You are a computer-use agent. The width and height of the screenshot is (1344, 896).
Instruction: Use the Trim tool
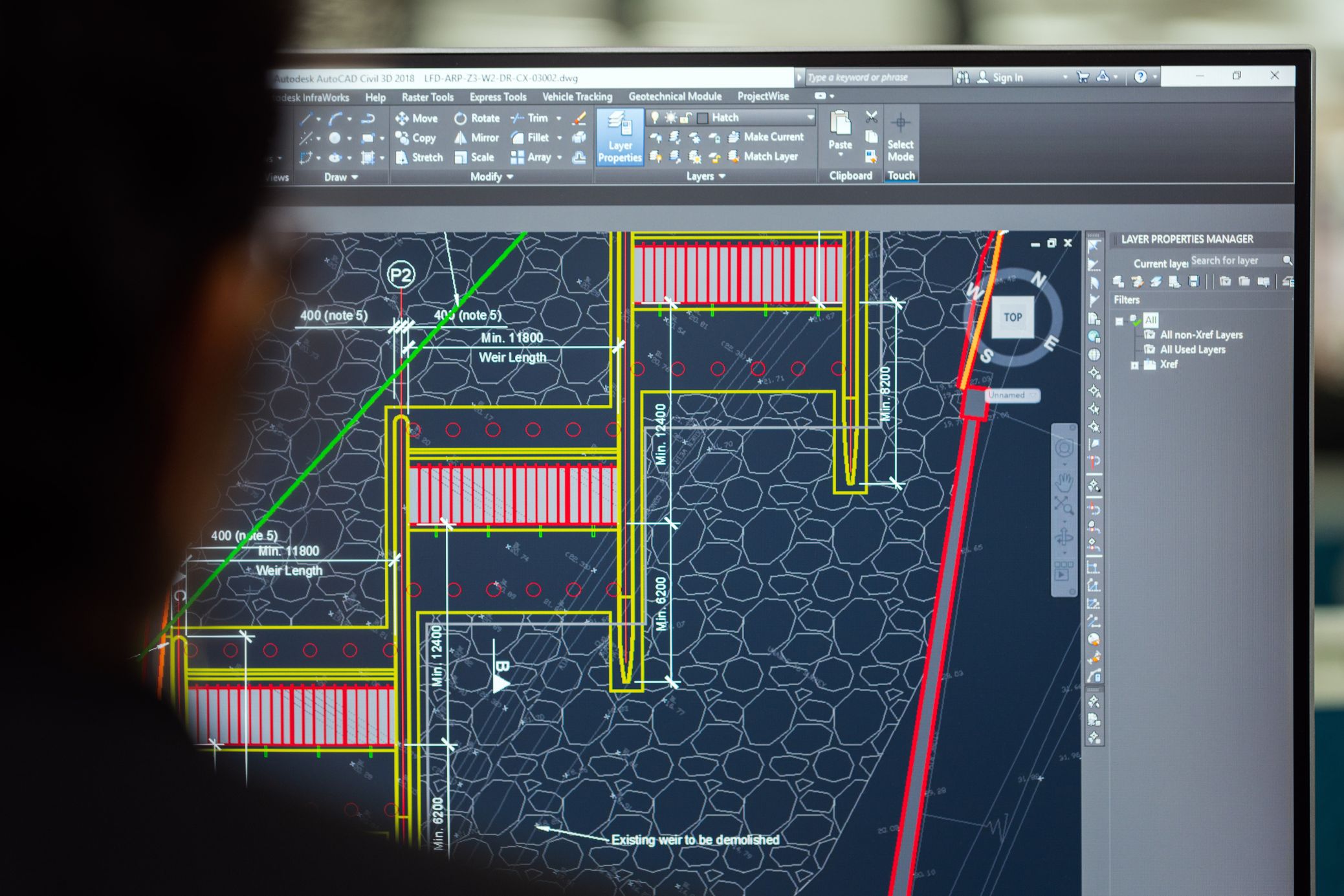click(529, 118)
